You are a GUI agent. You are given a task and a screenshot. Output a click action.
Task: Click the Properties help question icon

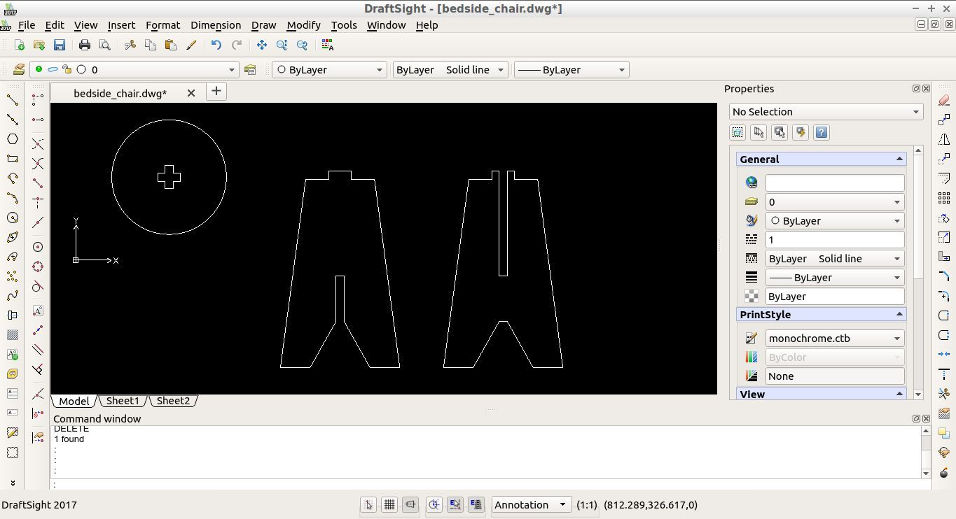point(821,132)
